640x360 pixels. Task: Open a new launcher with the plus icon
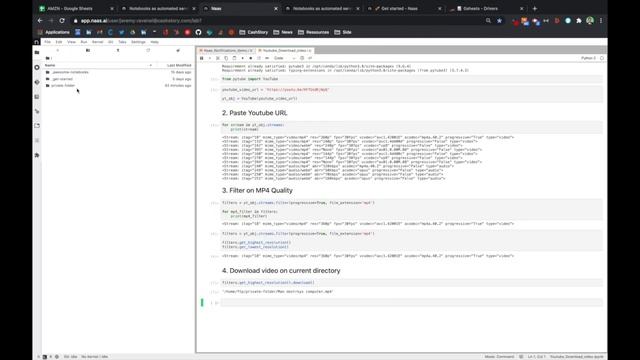tap(58, 50)
